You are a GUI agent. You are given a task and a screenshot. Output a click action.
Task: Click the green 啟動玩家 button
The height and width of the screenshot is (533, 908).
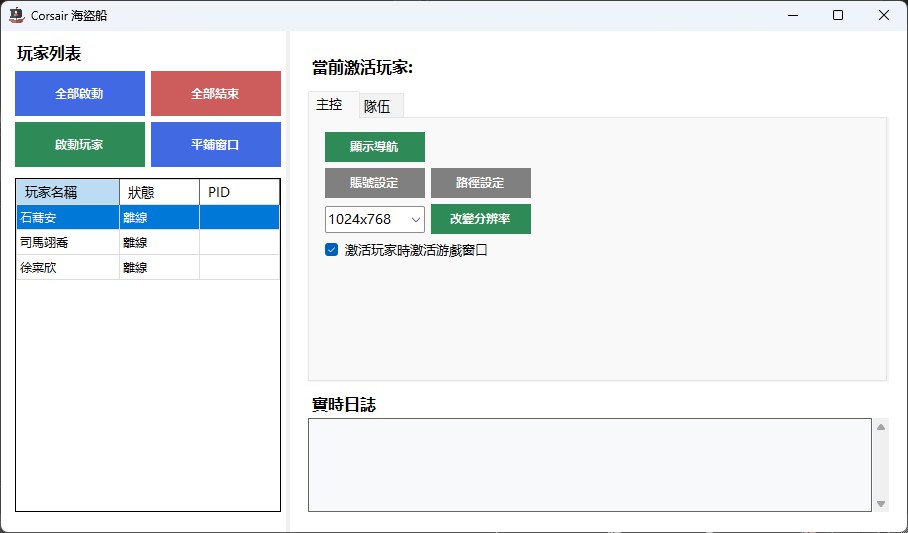pos(79,144)
